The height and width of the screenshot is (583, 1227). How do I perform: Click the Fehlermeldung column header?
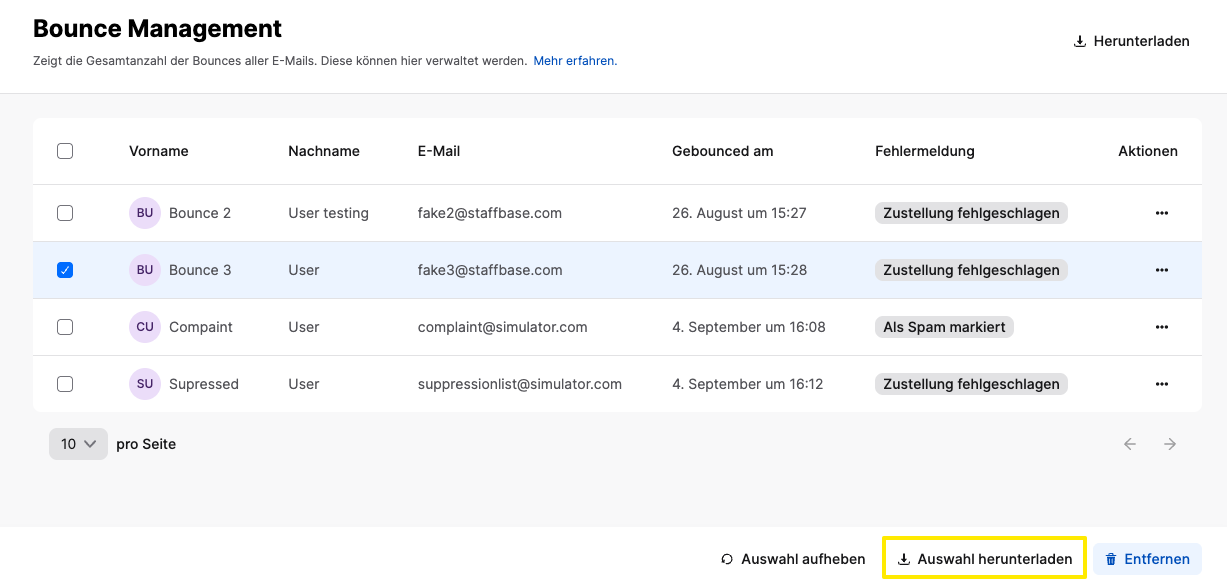925,151
